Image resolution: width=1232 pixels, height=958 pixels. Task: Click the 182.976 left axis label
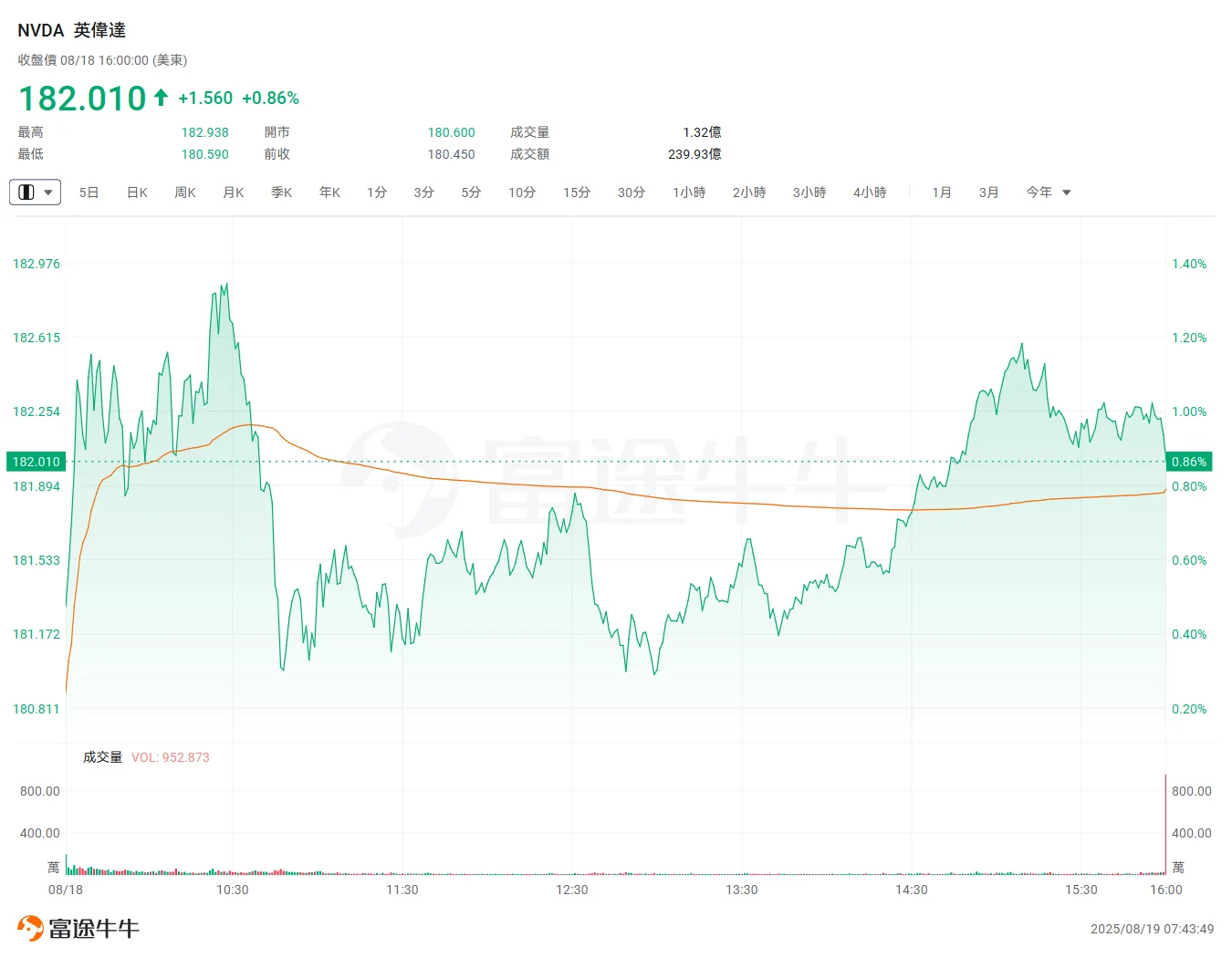click(37, 264)
